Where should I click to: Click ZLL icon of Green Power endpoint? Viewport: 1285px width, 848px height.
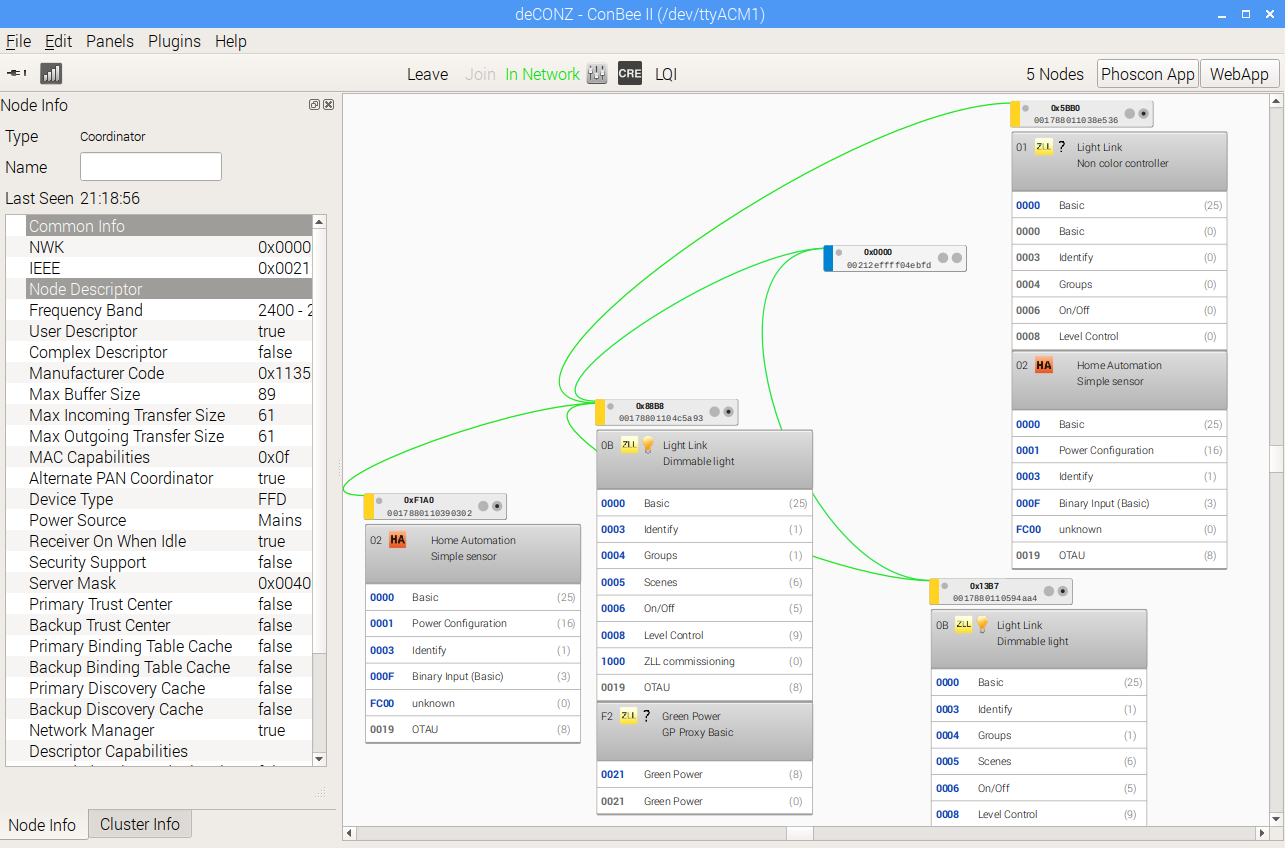(x=629, y=716)
